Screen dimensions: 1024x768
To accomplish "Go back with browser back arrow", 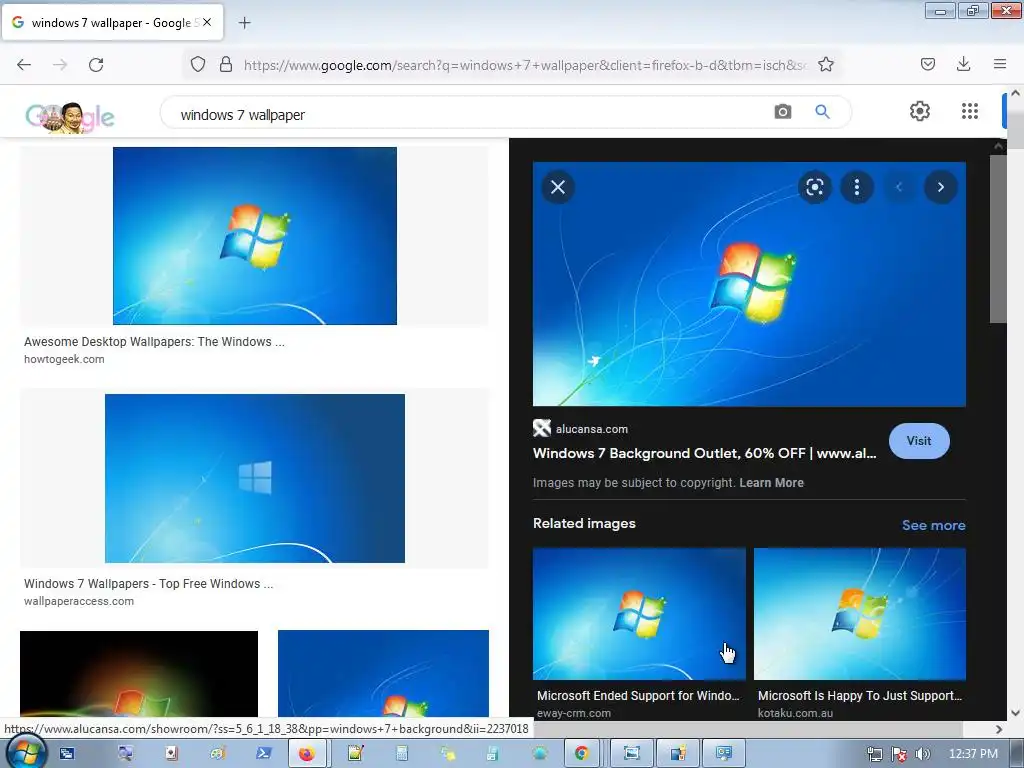I will pos(24,65).
